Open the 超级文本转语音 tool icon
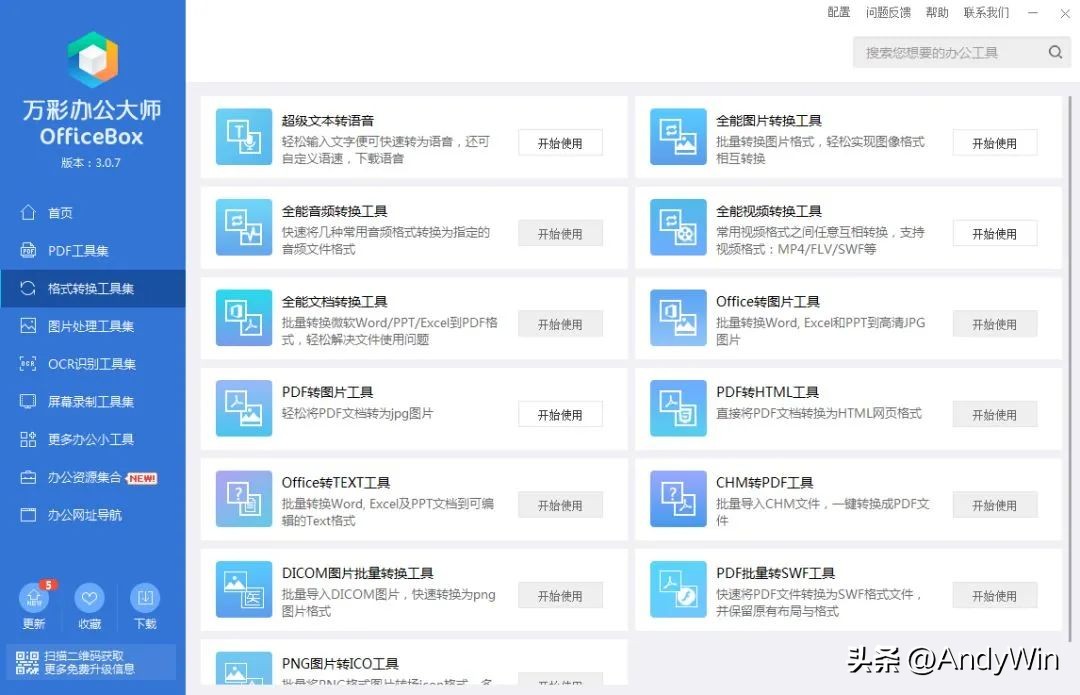1080x695 pixels. (243, 134)
